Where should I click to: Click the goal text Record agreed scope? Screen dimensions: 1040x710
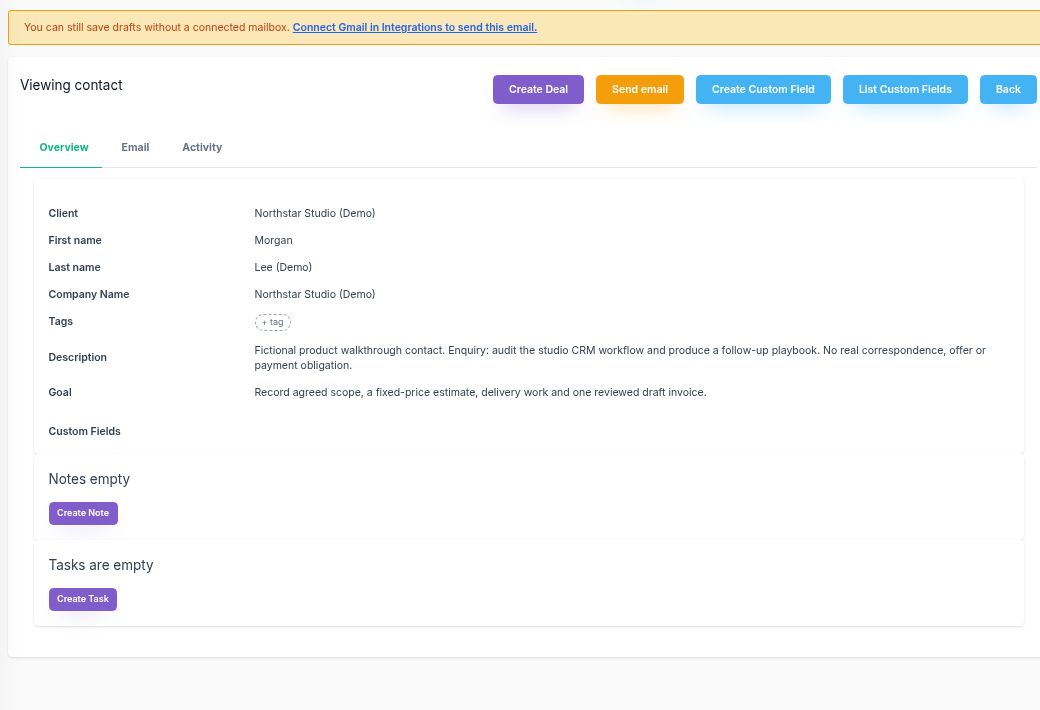tap(480, 392)
